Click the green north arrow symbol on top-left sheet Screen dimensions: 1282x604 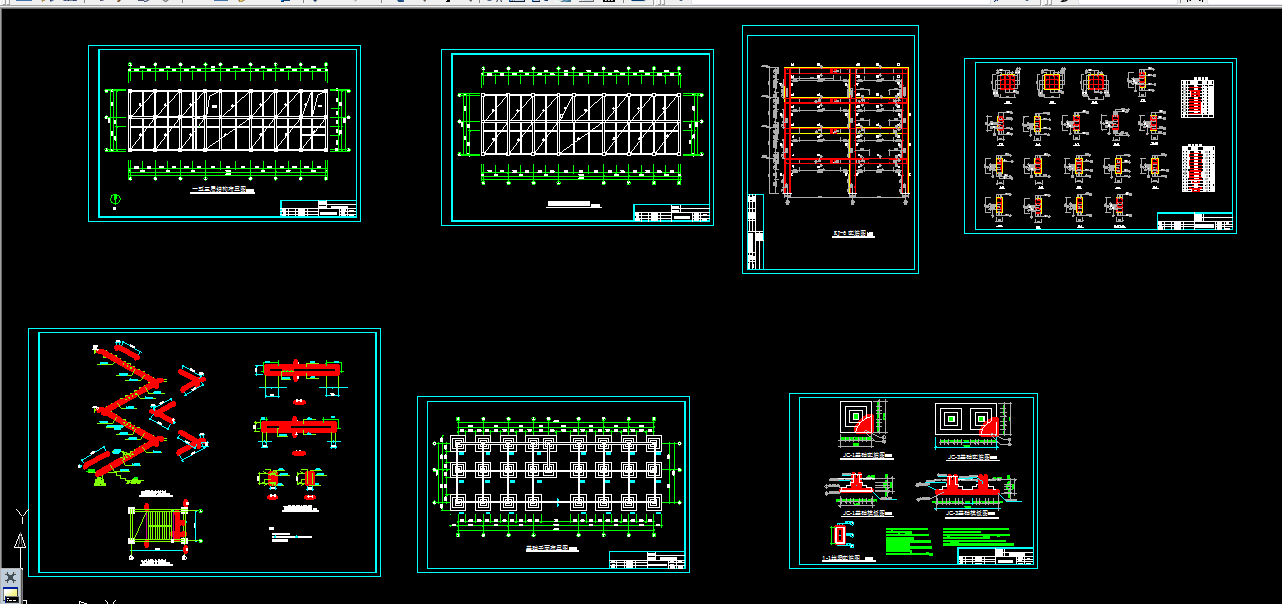(115, 199)
